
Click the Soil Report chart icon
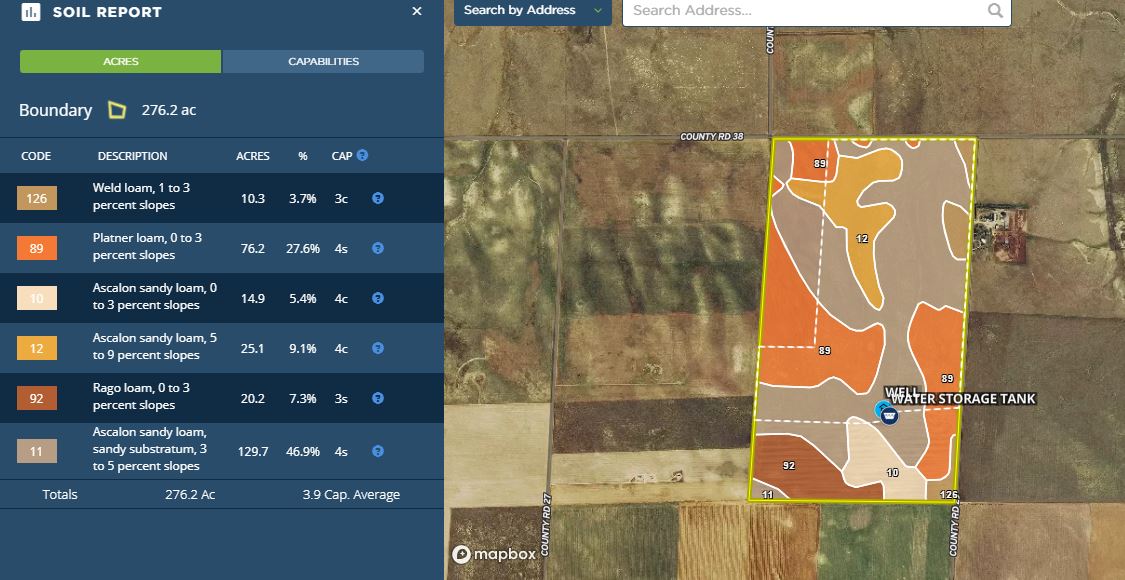31,12
